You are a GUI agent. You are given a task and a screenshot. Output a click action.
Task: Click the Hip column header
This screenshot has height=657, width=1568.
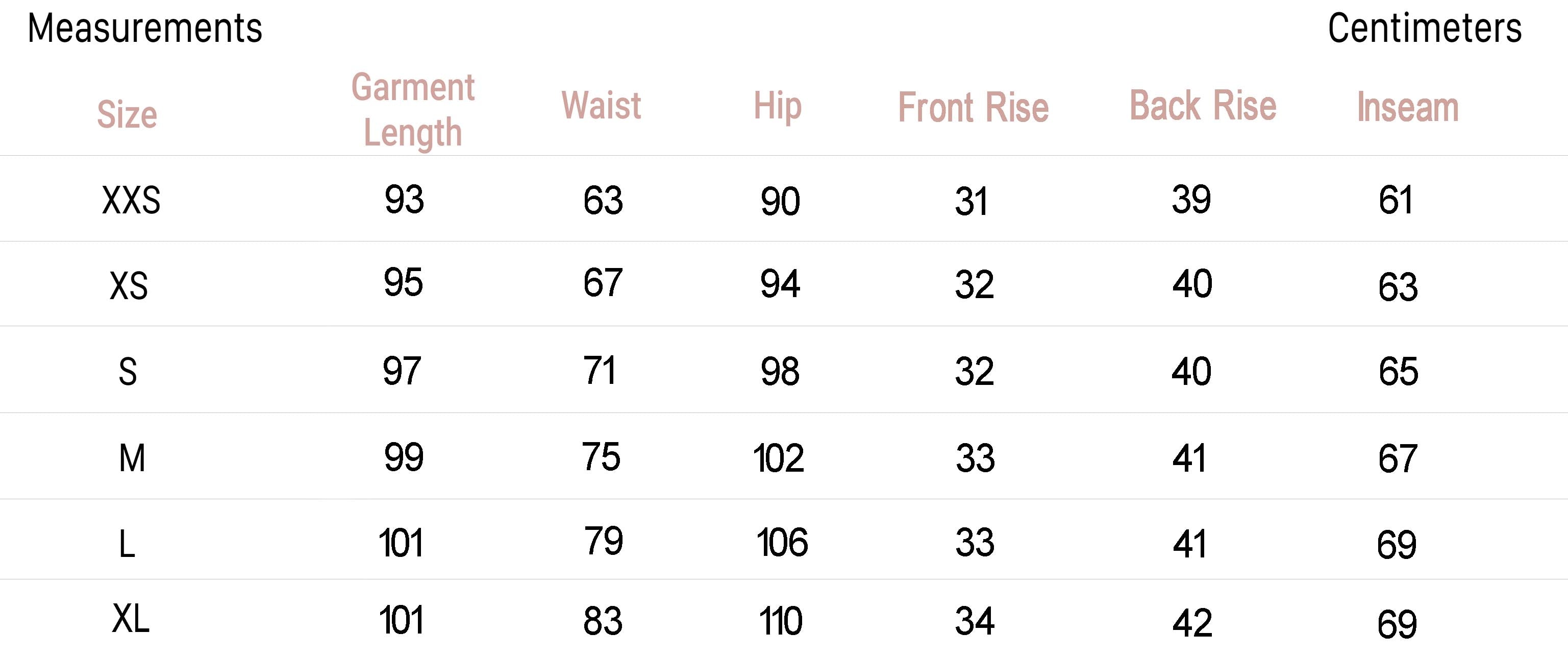(x=777, y=106)
